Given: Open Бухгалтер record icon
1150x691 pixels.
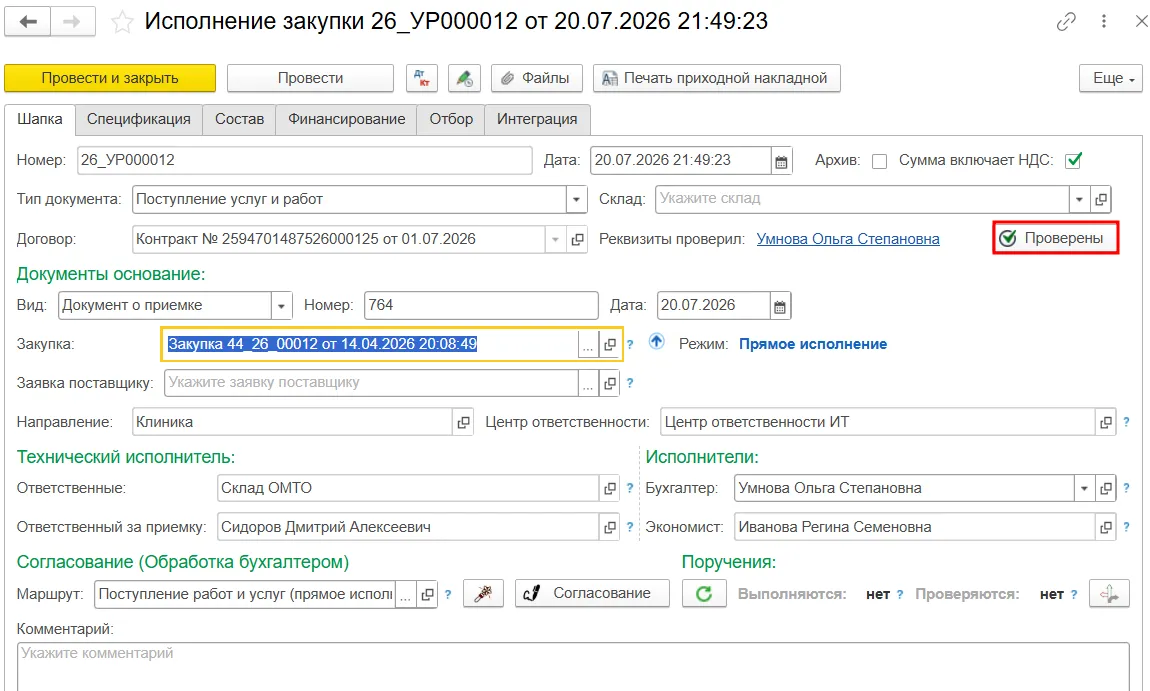Looking at the screenshot, I should pos(1105,489).
